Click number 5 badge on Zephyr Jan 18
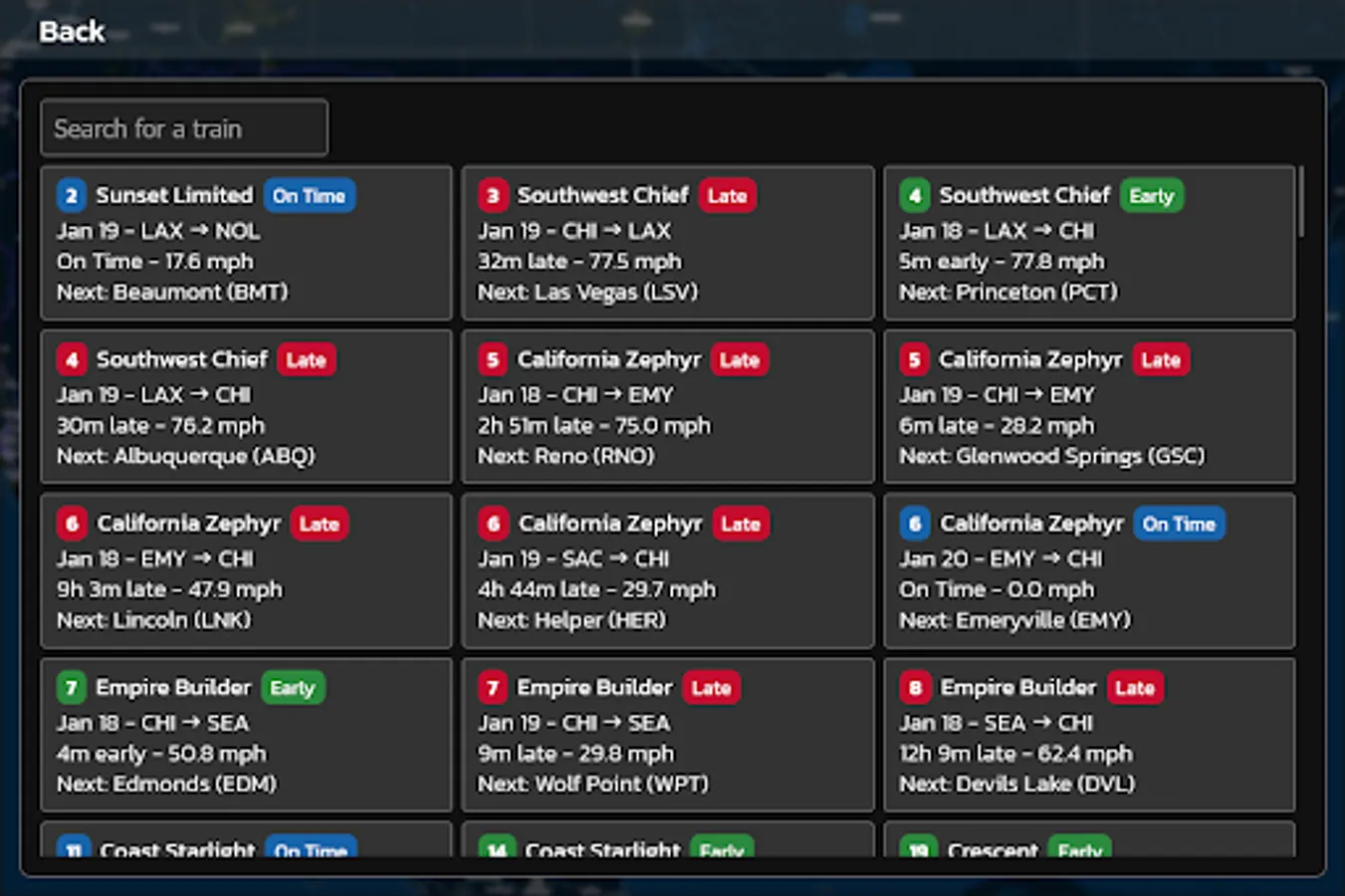This screenshot has width=1345, height=896. point(493,360)
